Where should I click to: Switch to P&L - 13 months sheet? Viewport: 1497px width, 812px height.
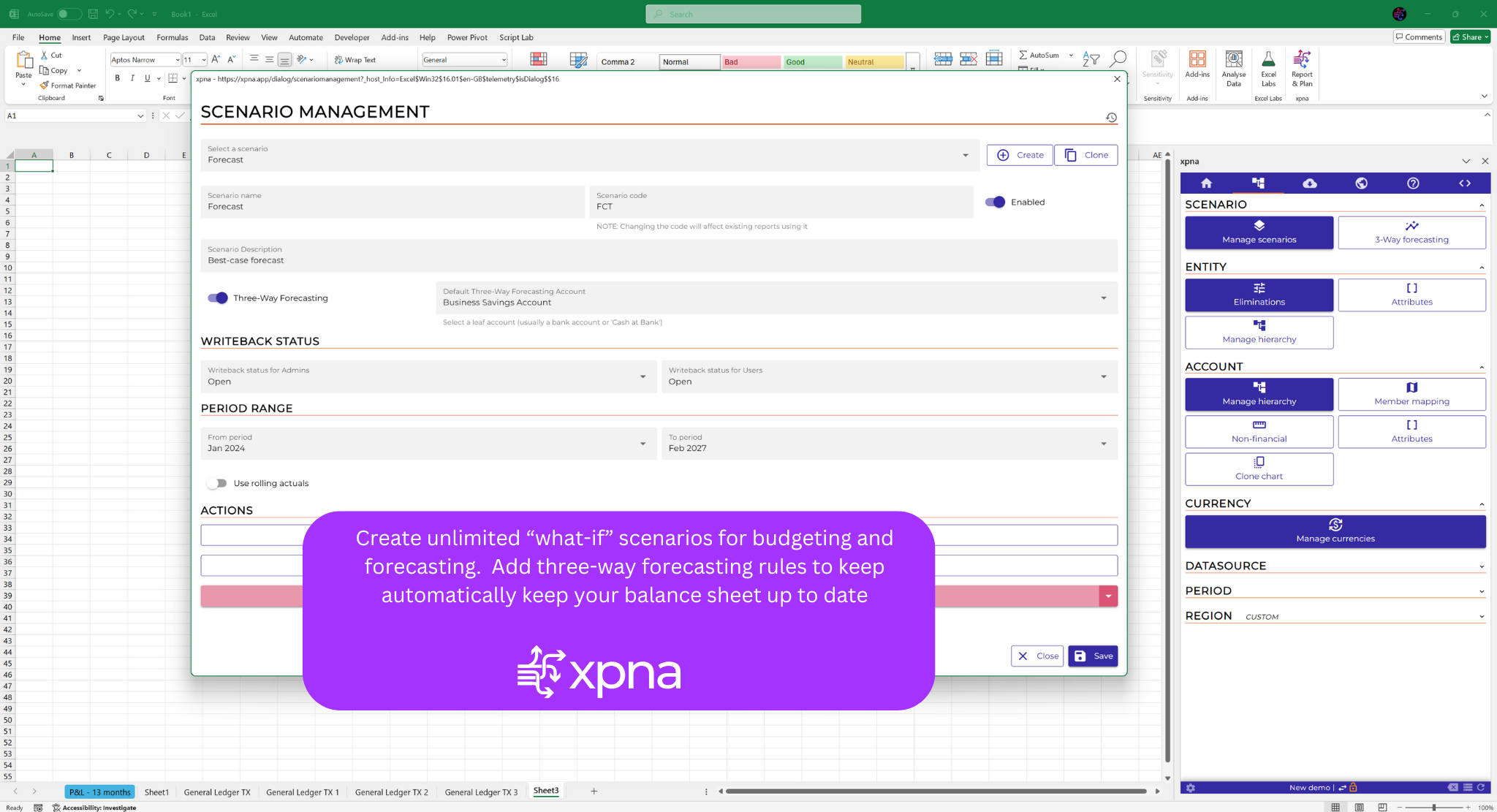point(99,792)
